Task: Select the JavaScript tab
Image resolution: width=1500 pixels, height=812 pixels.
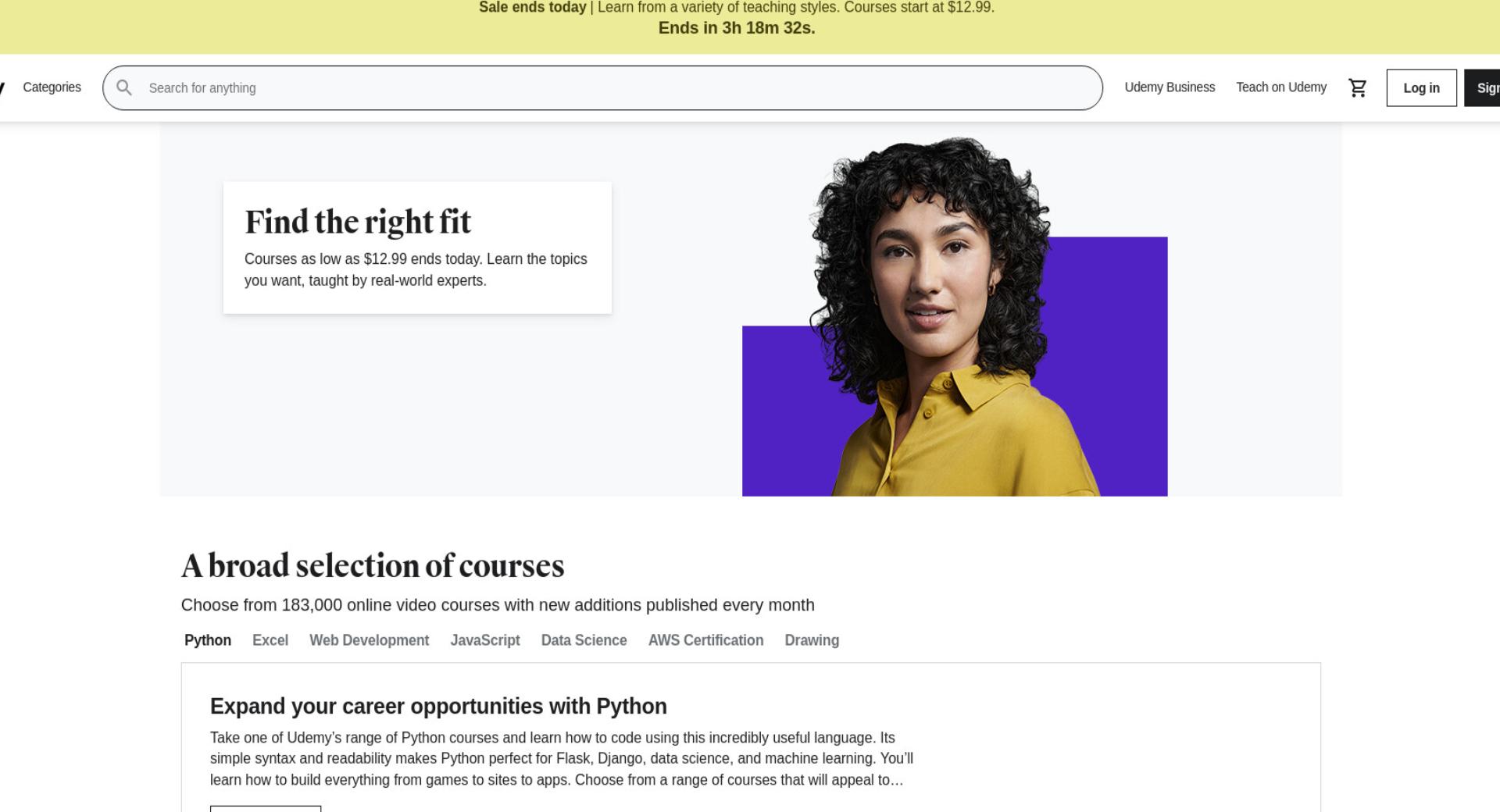Action: point(485,640)
